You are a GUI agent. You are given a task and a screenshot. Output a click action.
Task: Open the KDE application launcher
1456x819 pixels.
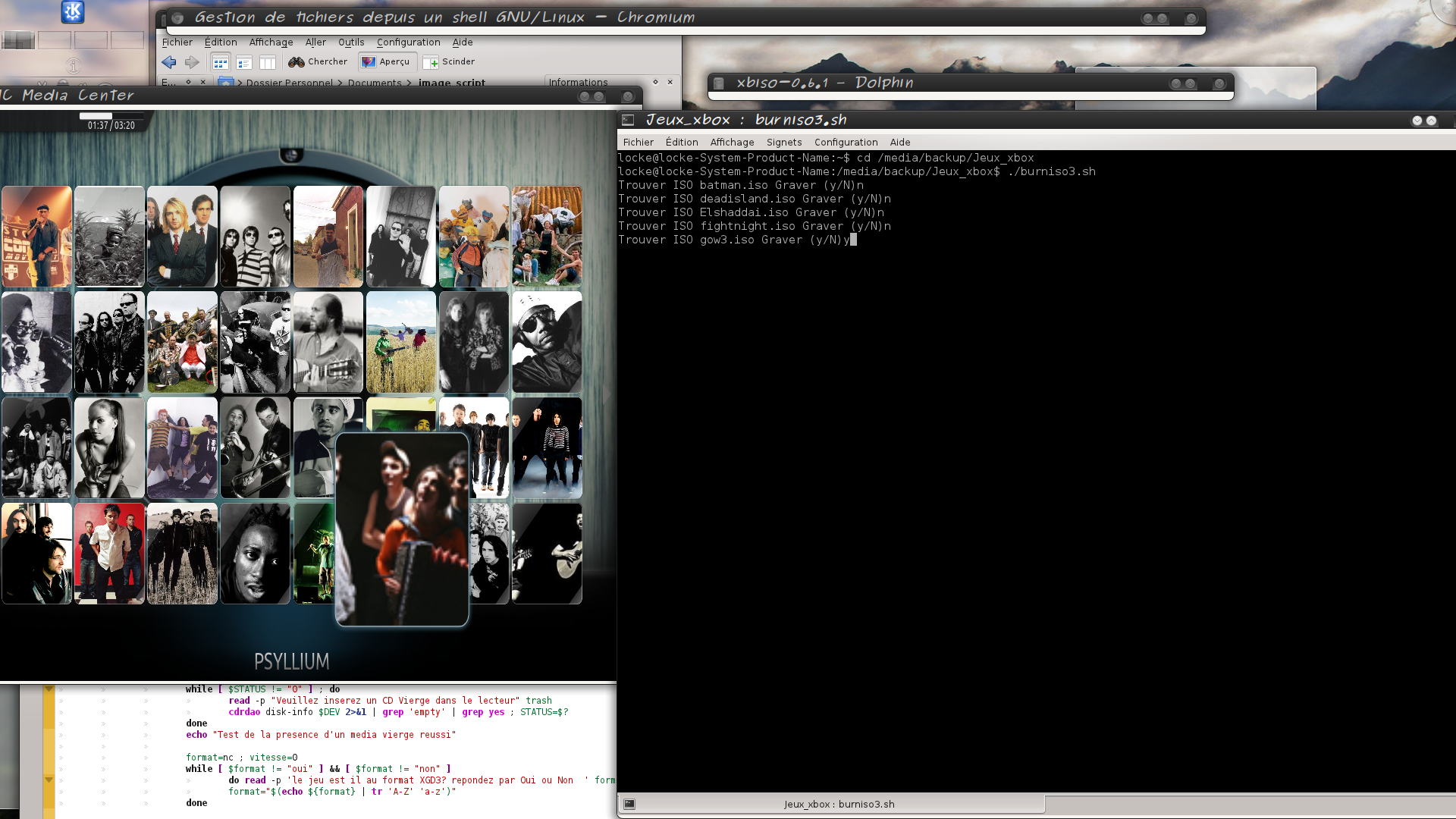(x=73, y=11)
